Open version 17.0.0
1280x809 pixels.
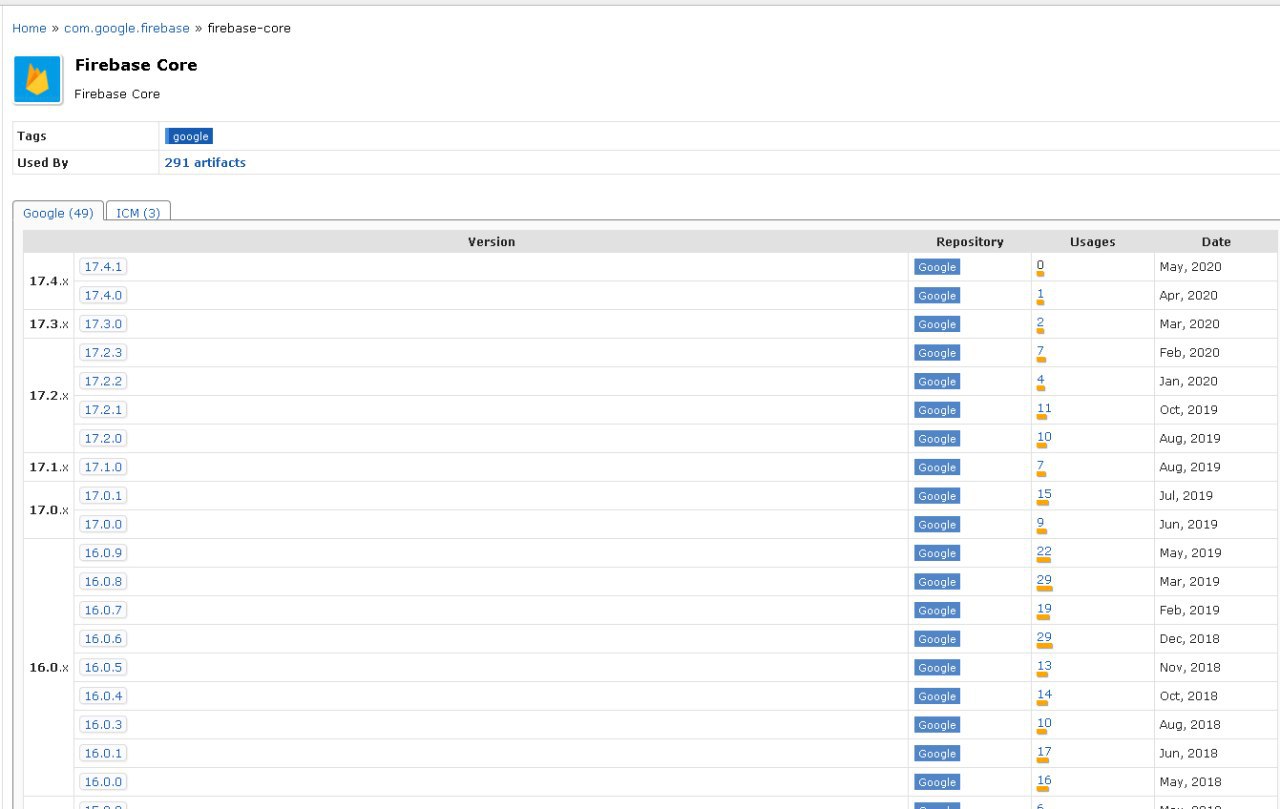pos(103,525)
